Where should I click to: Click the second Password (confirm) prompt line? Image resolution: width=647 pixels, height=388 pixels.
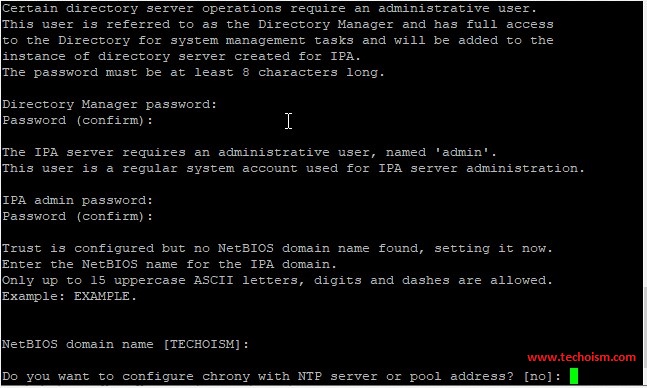(x=78, y=217)
